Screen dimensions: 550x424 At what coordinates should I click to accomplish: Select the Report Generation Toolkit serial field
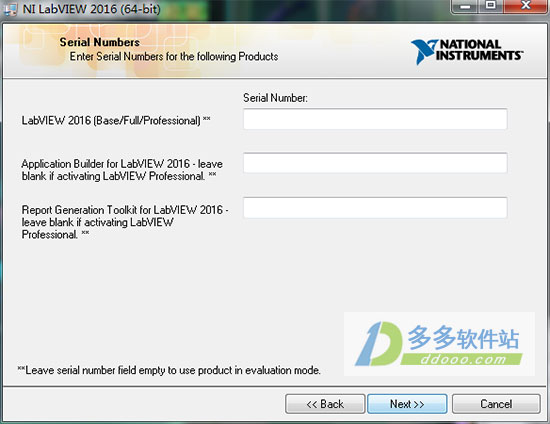coord(375,208)
